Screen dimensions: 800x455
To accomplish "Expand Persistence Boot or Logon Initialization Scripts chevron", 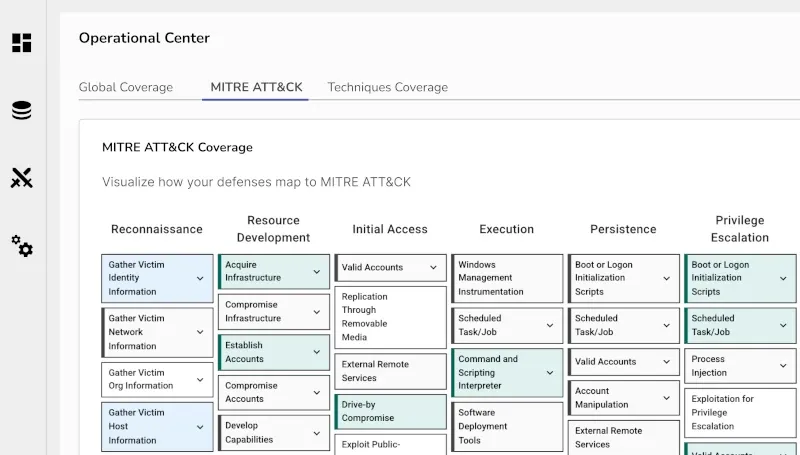I will point(666,279).
